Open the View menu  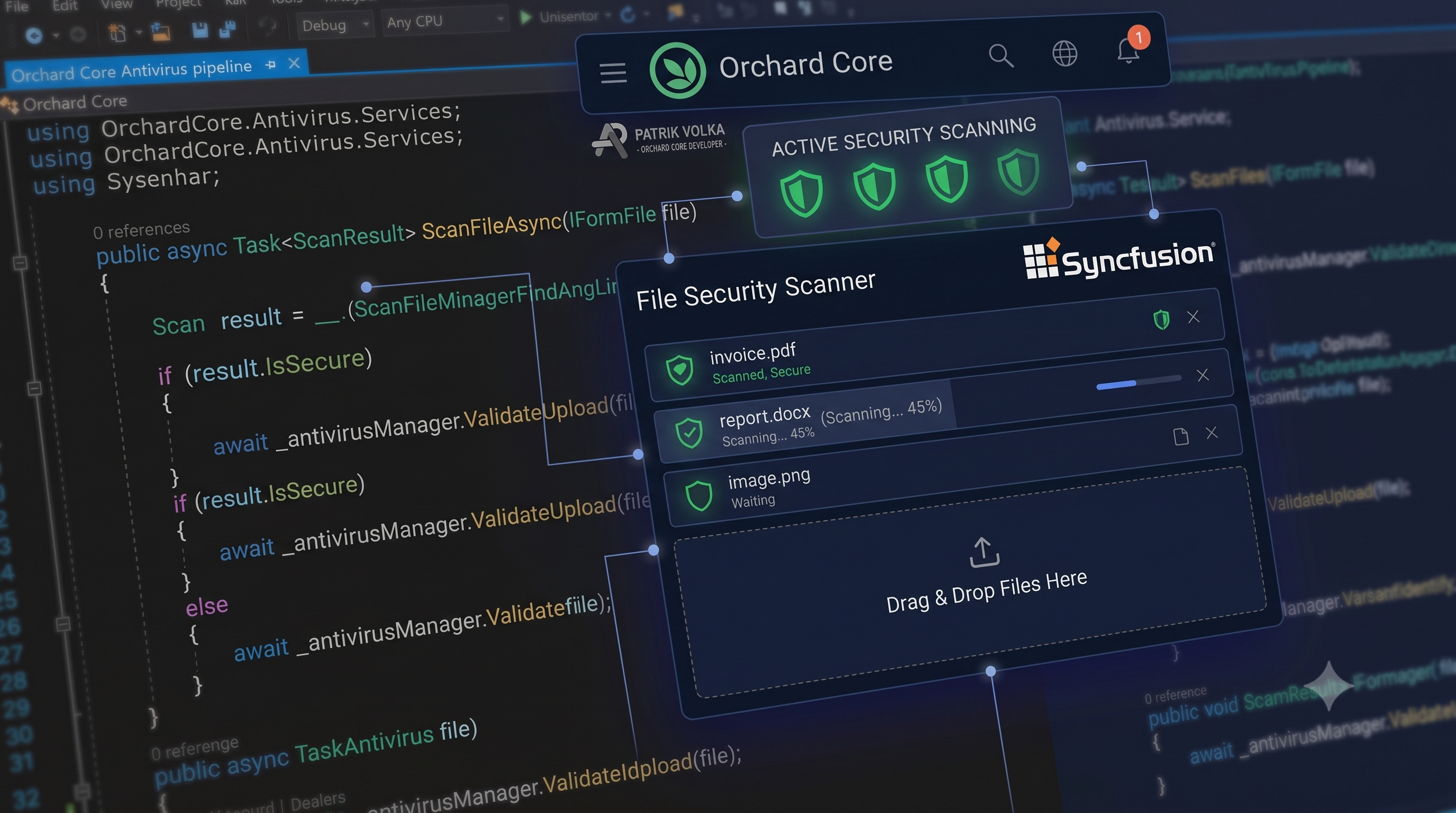coord(116,5)
